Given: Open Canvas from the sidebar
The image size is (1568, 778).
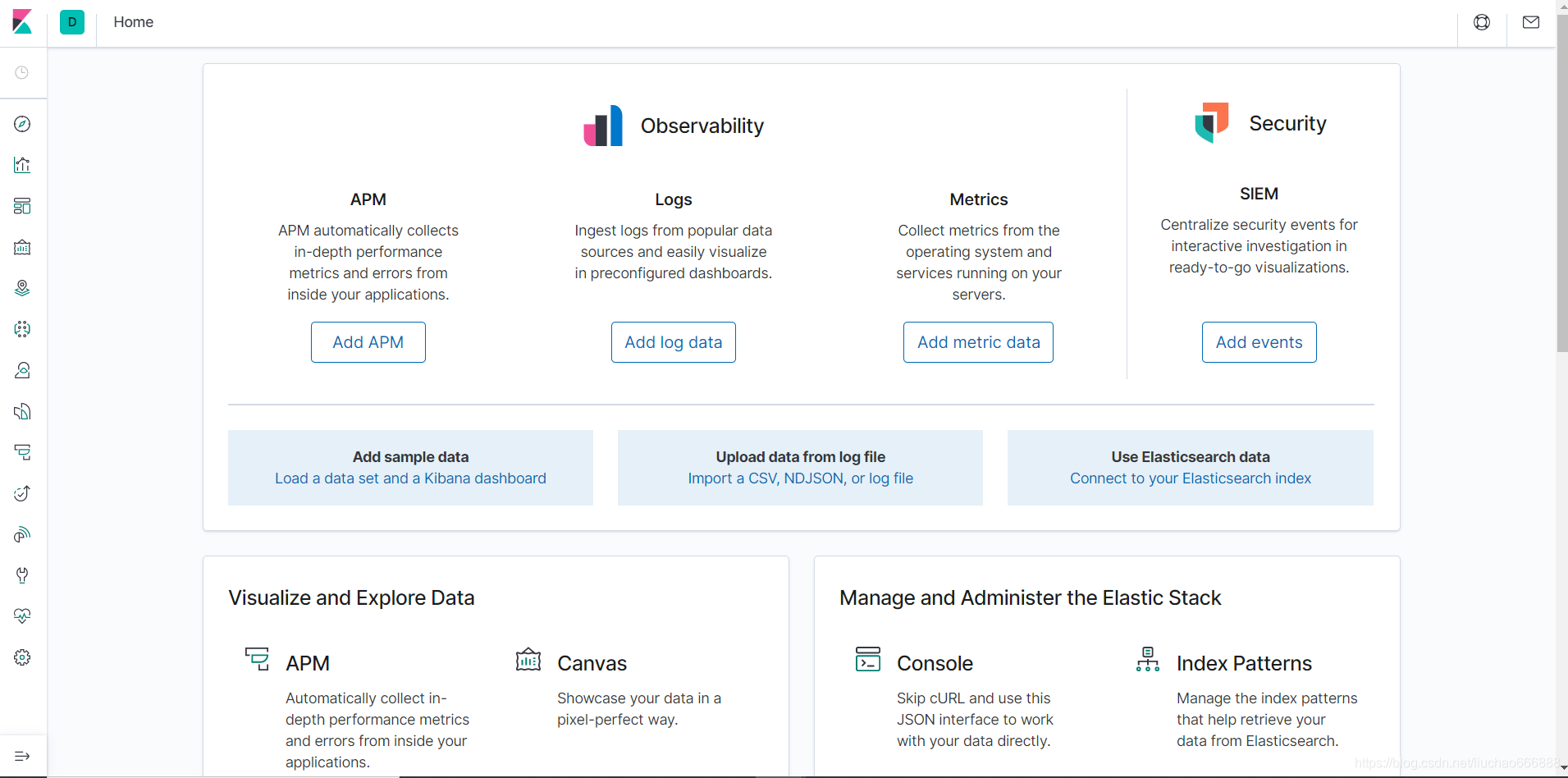Looking at the screenshot, I should point(22,247).
